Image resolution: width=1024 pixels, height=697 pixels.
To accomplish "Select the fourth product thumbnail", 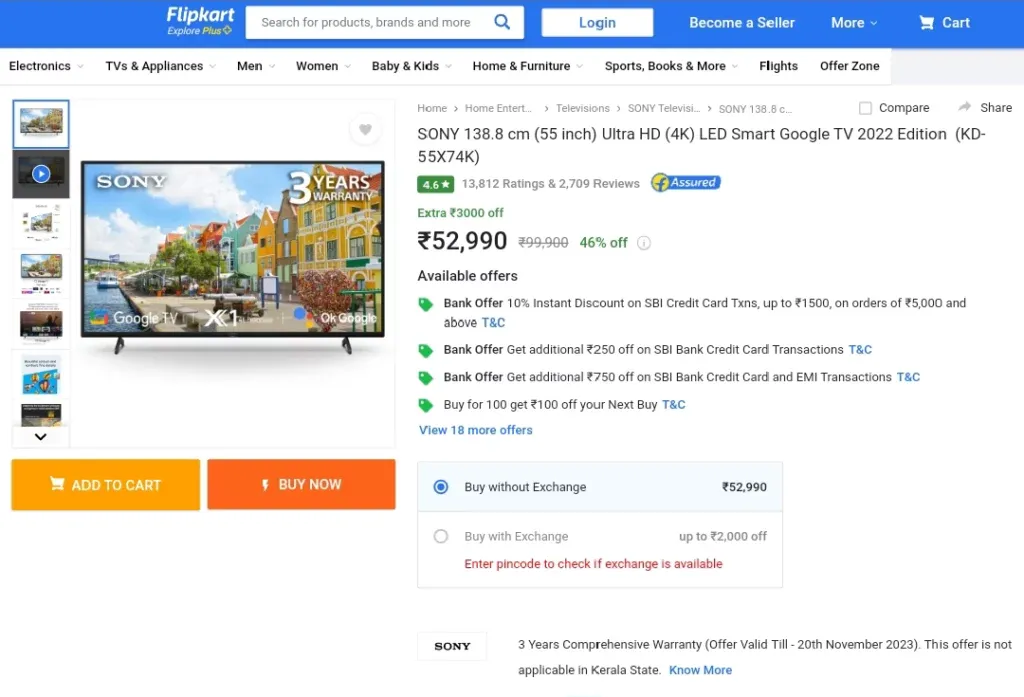I will tap(41, 274).
